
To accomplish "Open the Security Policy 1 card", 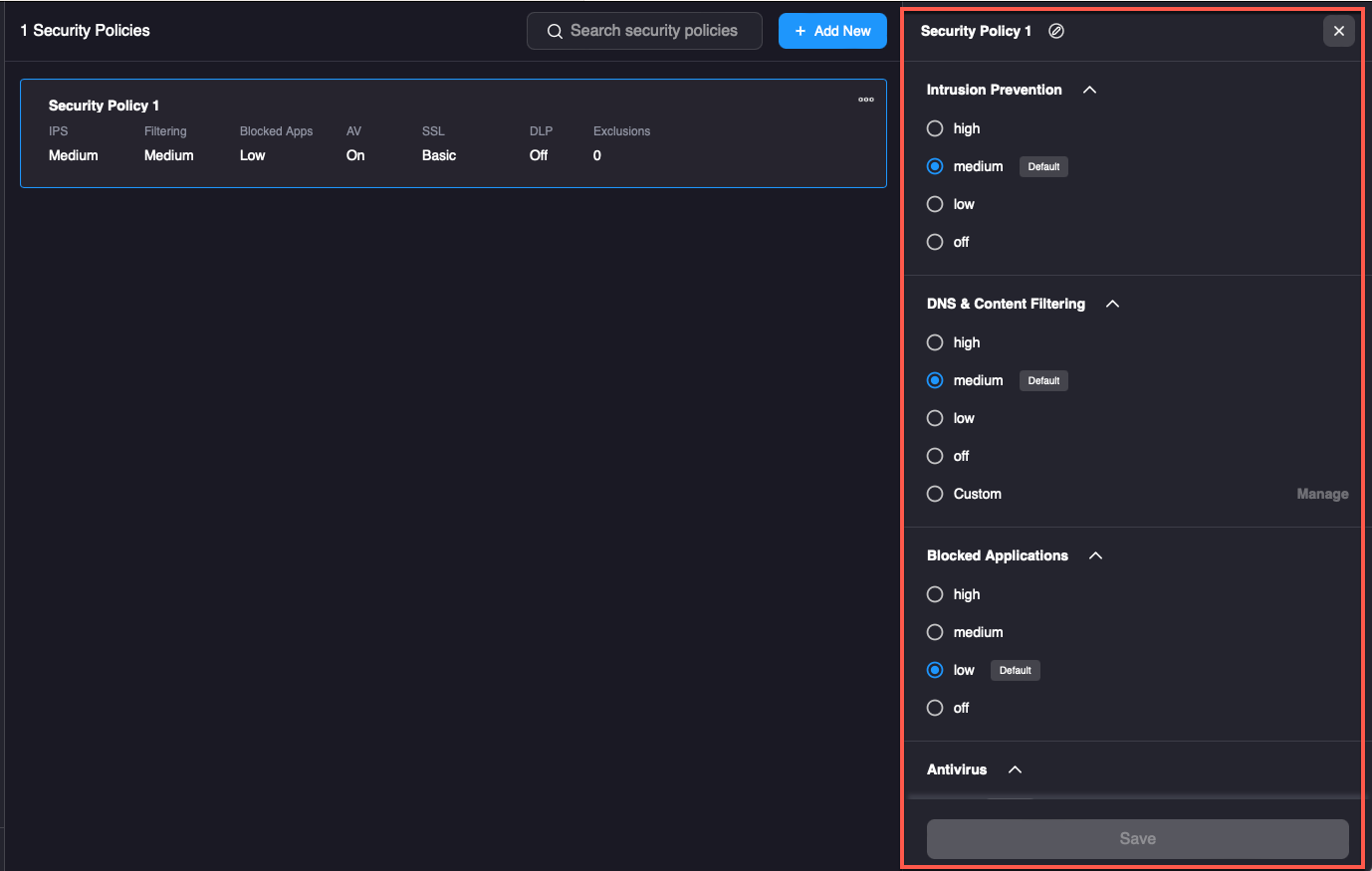I will pos(453,133).
